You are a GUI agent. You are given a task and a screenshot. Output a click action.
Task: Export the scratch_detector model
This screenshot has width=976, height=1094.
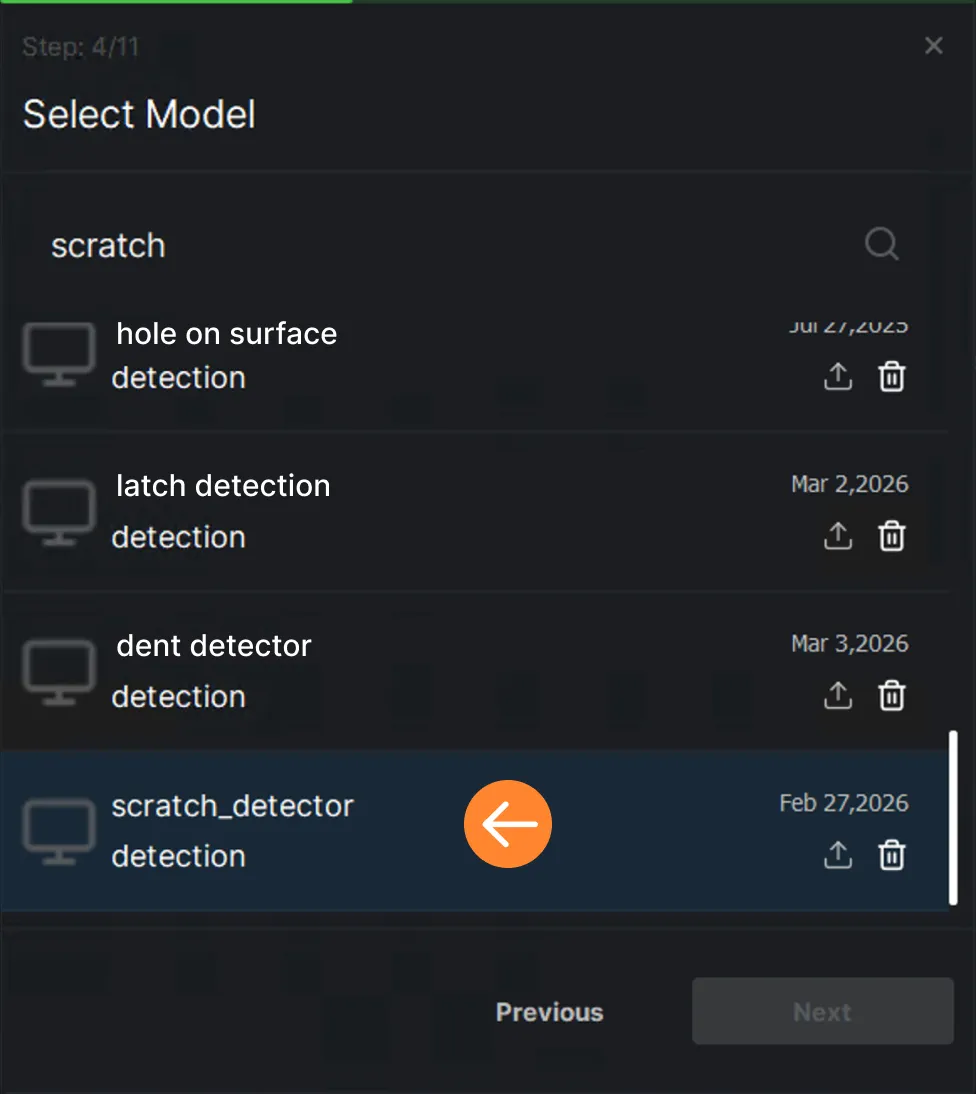tap(838, 855)
